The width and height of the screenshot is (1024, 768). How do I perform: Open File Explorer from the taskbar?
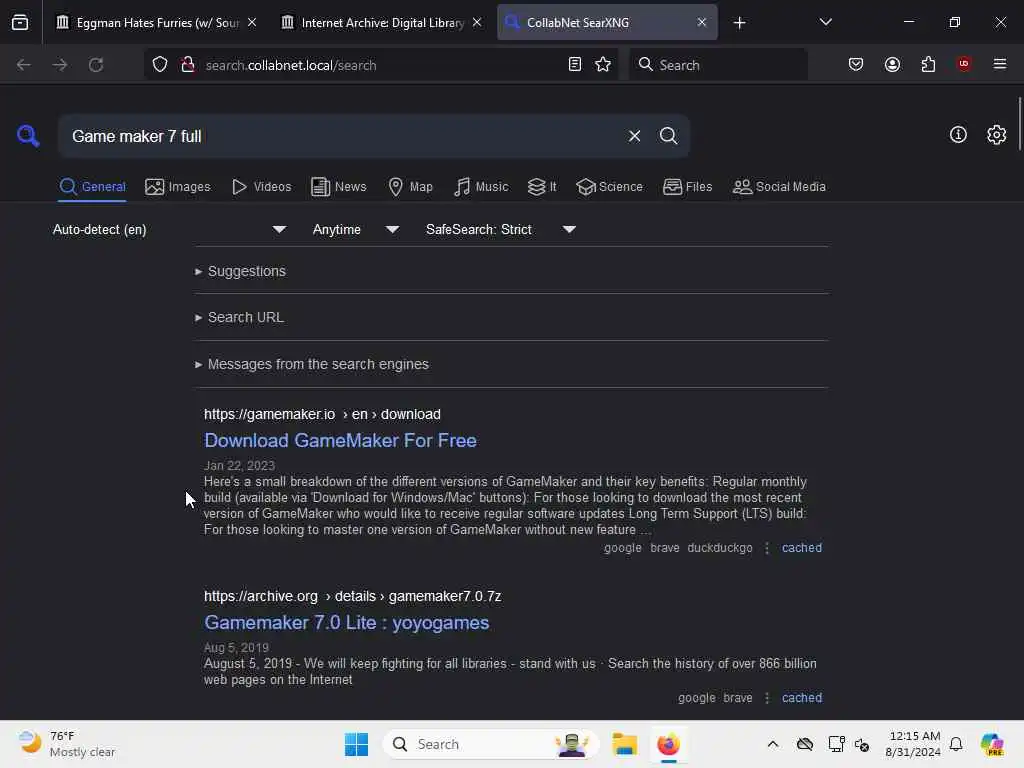(x=624, y=744)
